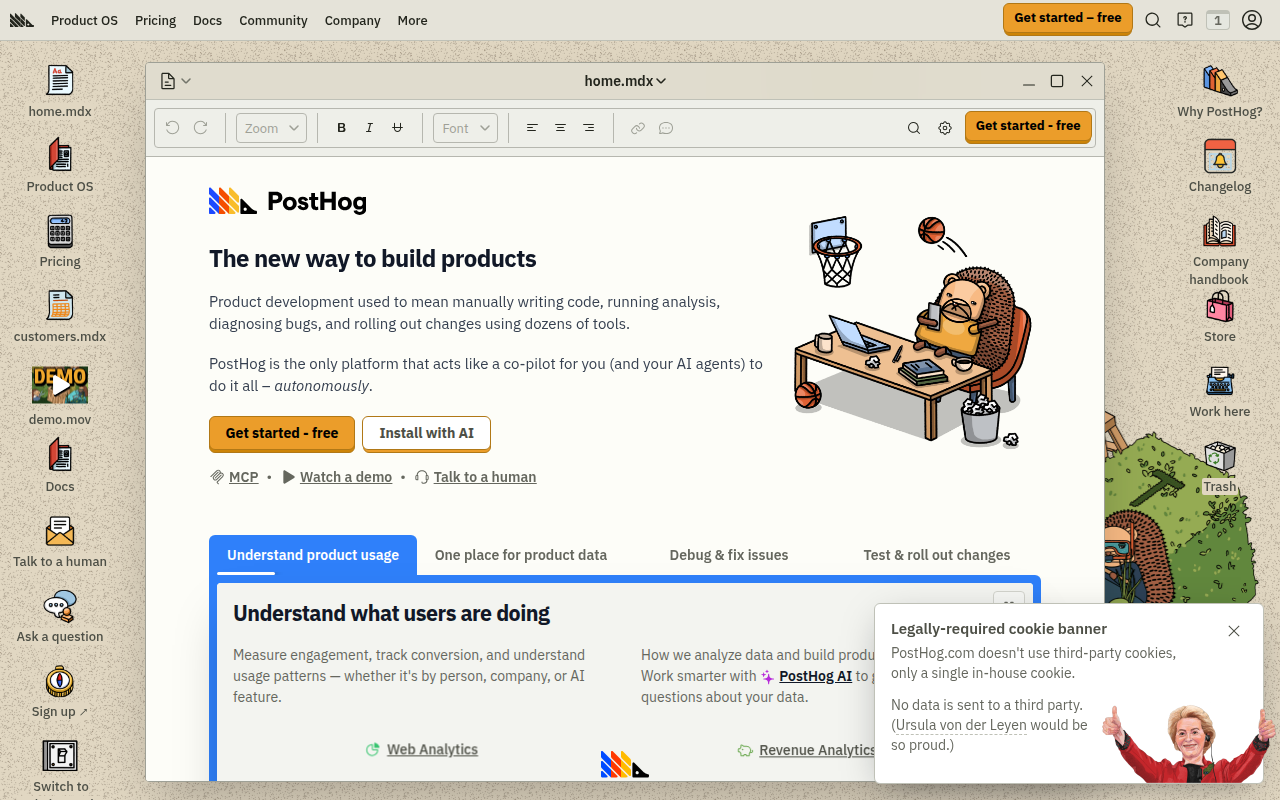
Task: Open the Pricing menu in the top bar
Action: 155,20
